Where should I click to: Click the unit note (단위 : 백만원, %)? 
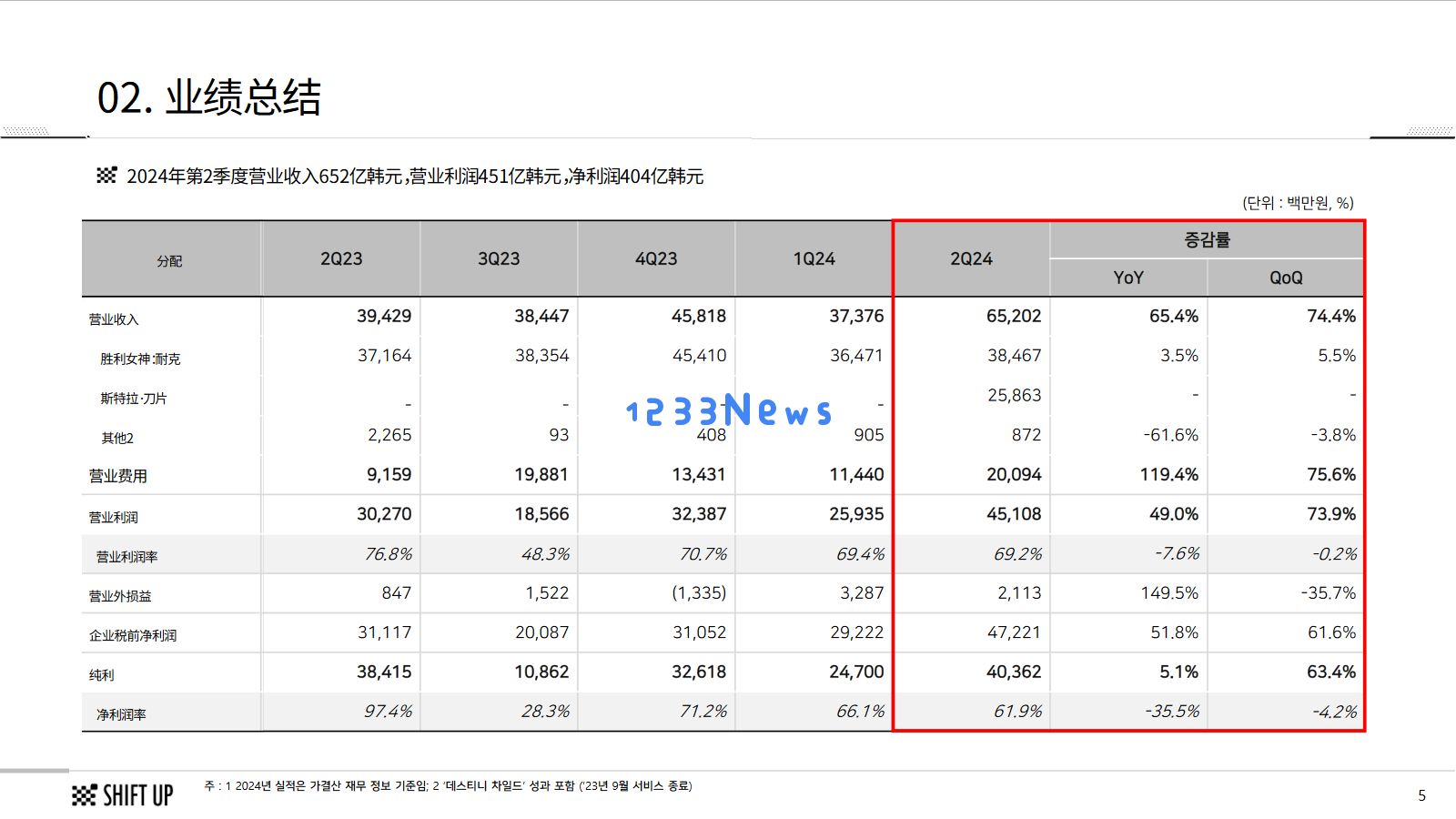click(x=1298, y=203)
